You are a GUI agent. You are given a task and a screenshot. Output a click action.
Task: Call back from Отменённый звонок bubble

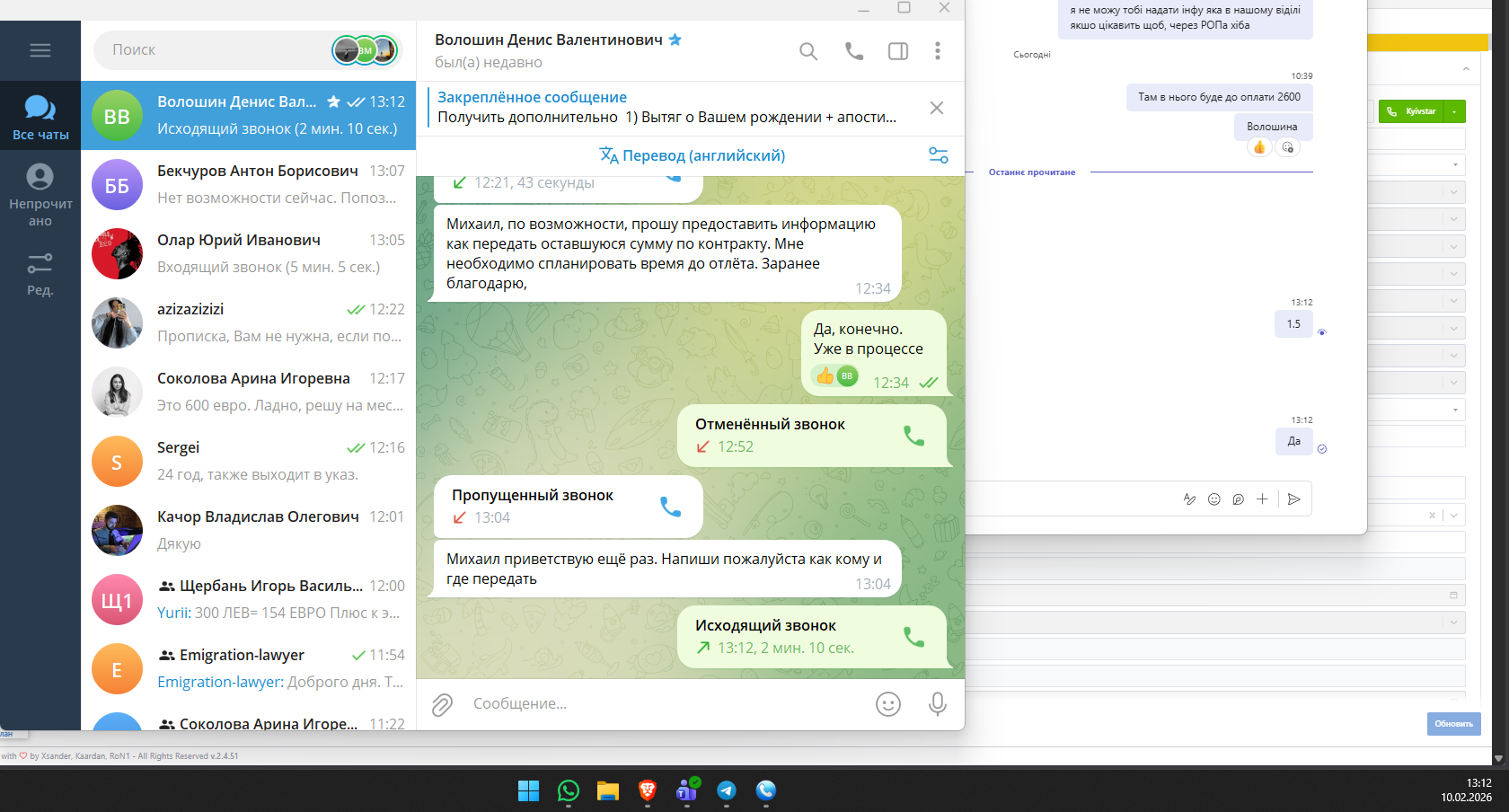(913, 436)
